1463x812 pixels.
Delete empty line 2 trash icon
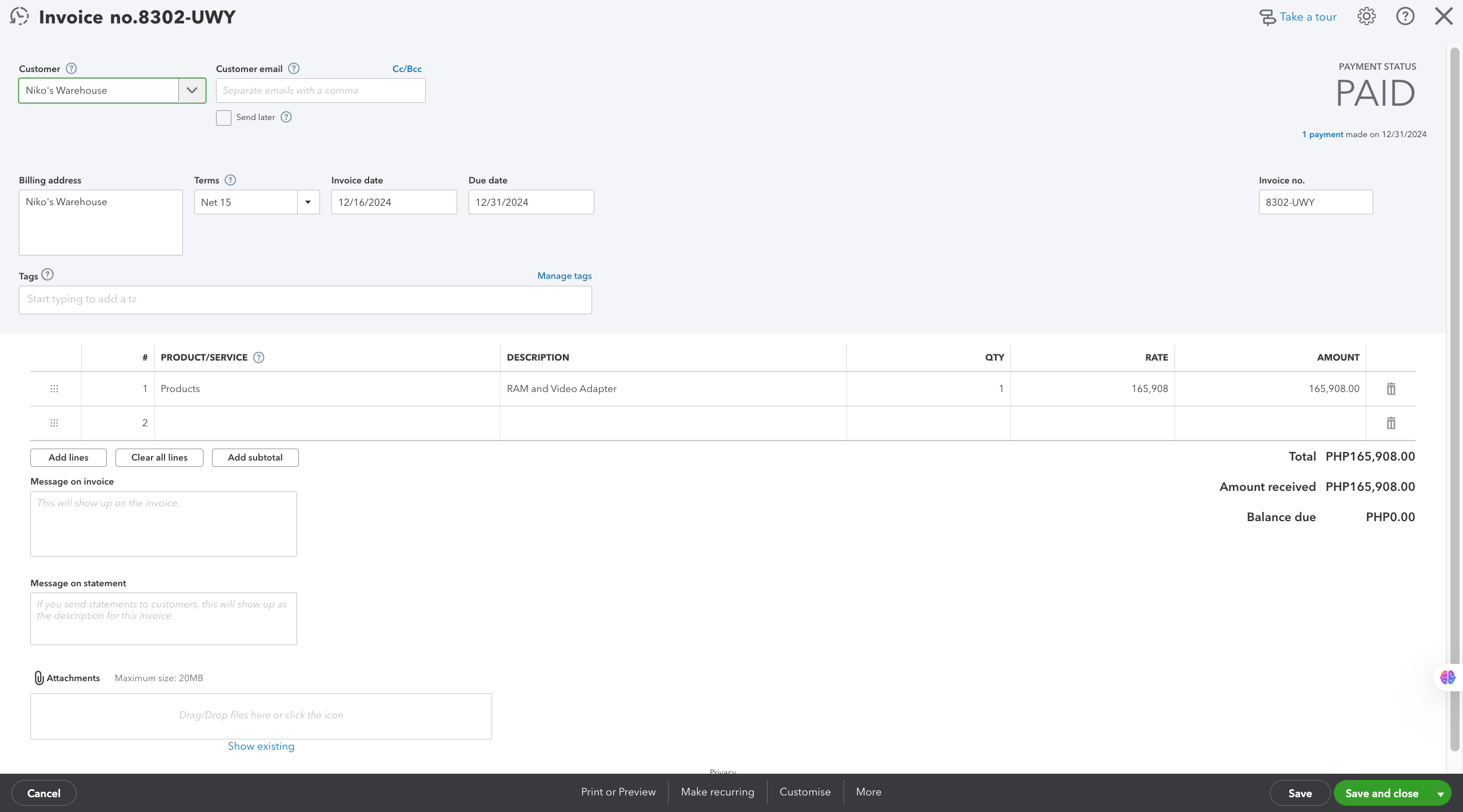click(x=1391, y=423)
